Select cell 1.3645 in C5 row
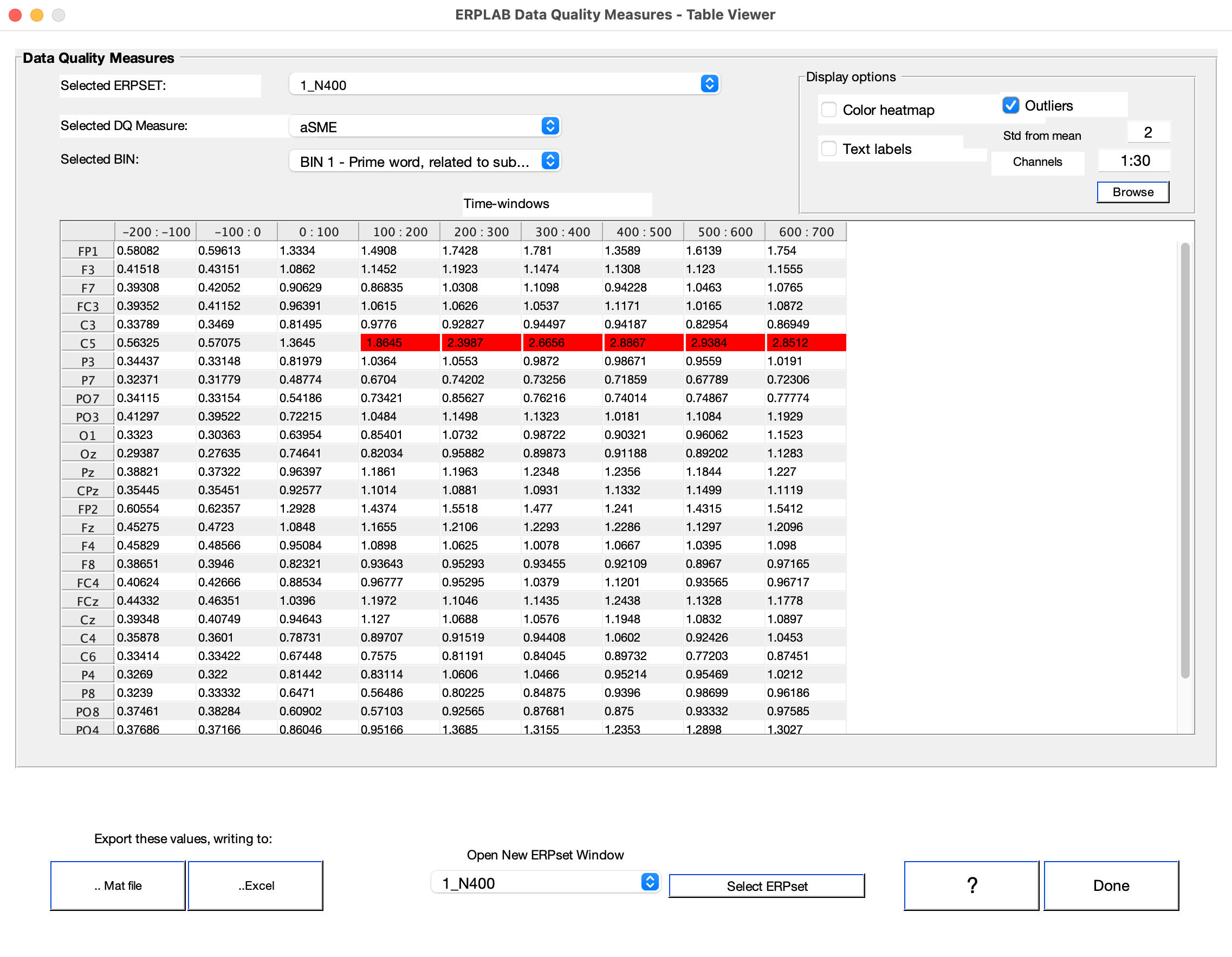 pos(319,342)
